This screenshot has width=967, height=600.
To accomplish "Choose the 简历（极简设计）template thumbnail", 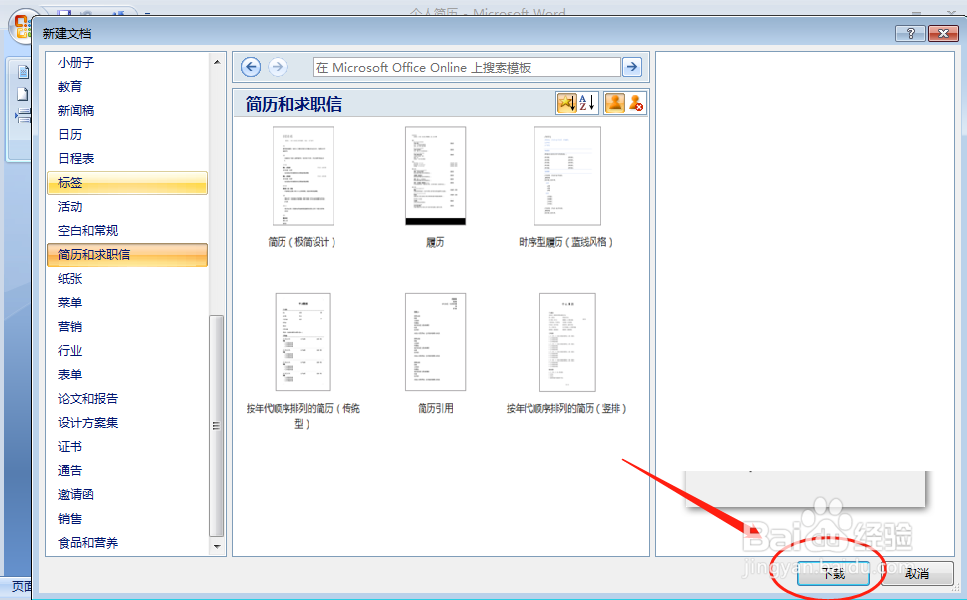I will [303, 176].
